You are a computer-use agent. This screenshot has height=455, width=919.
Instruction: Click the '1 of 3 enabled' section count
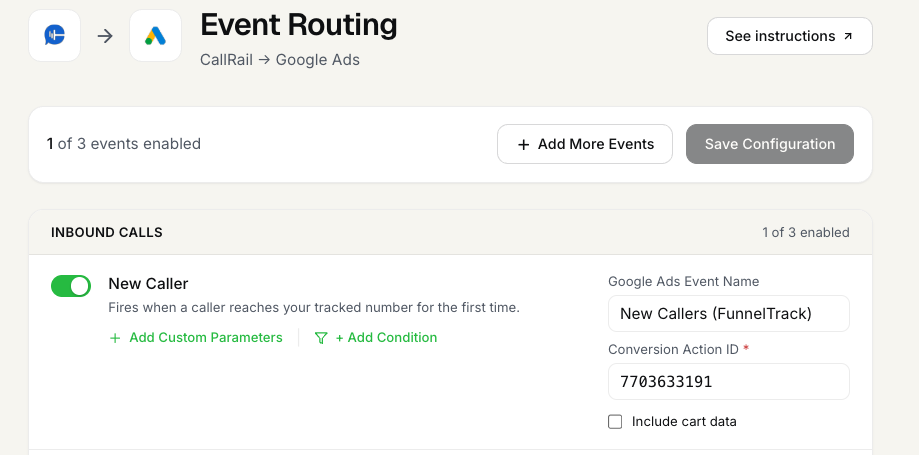tap(805, 232)
